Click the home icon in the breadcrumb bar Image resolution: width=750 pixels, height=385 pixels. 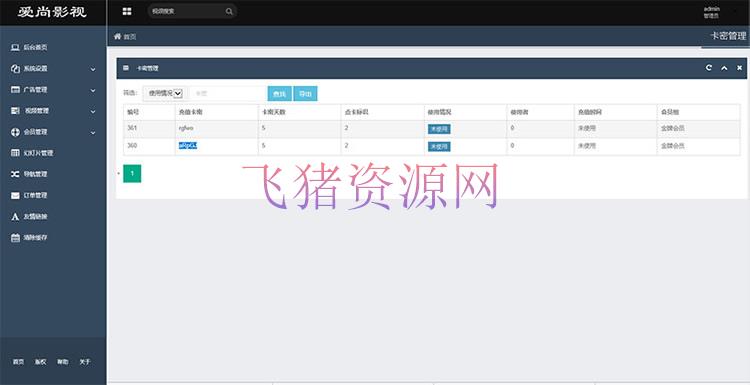[117, 36]
